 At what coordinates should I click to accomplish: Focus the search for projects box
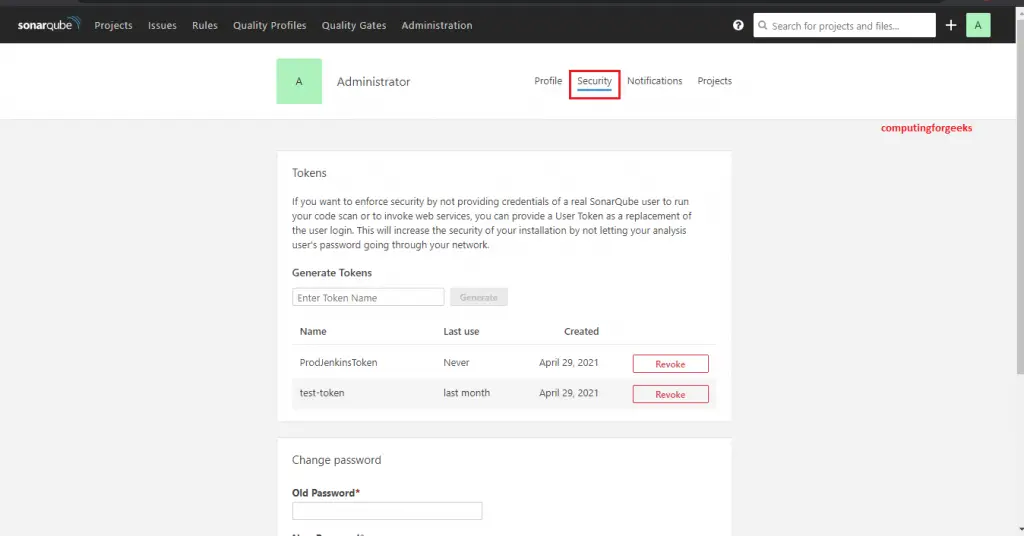(844, 25)
